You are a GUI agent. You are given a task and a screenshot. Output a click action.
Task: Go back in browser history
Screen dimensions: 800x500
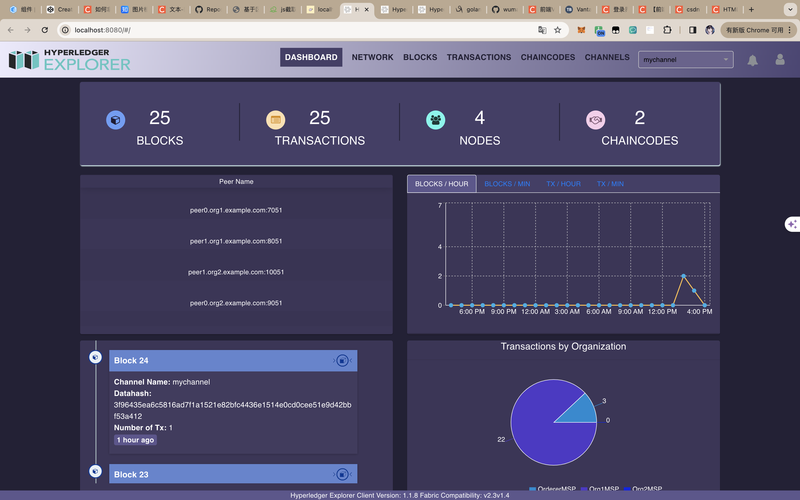click(11, 30)
